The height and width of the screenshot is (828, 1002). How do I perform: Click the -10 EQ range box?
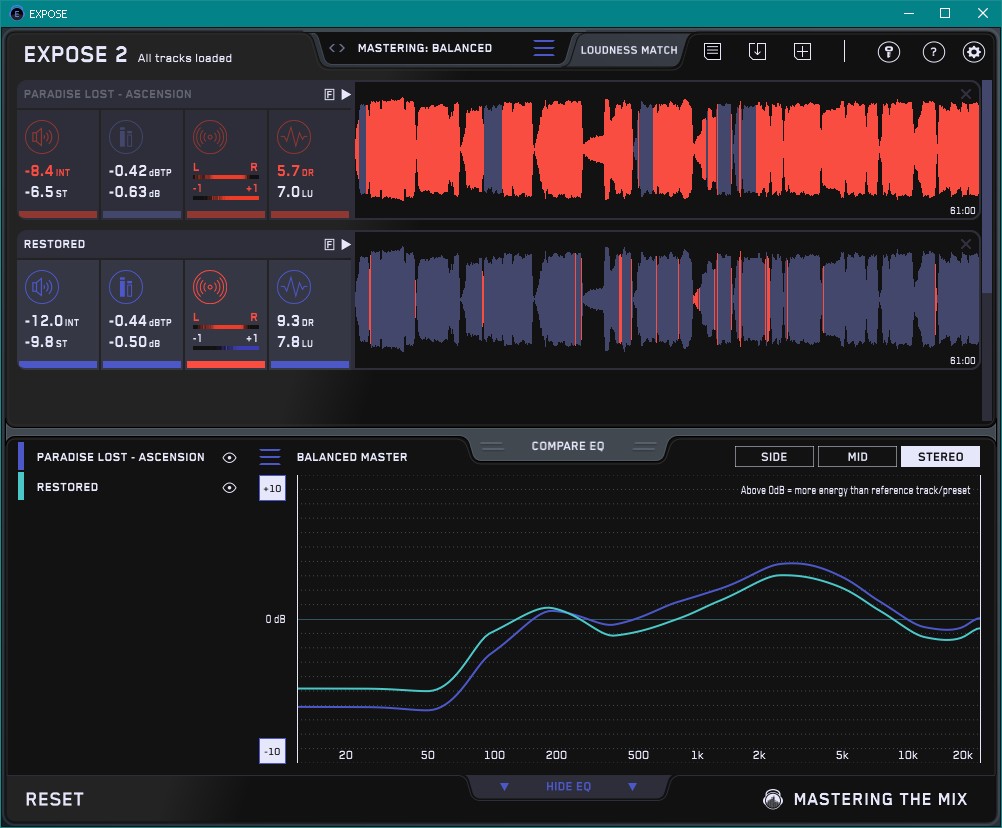272,751
